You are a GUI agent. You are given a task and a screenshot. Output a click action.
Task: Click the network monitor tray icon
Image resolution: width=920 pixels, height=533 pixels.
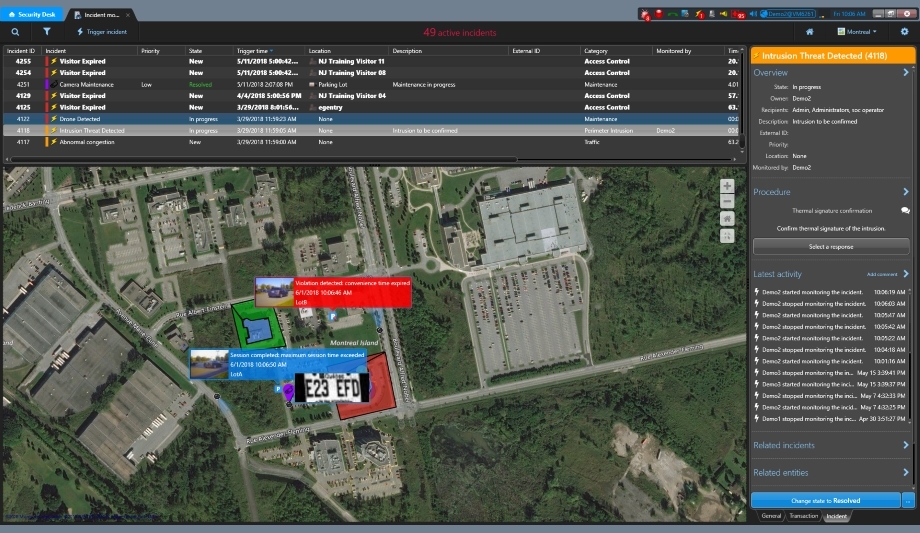685,14
